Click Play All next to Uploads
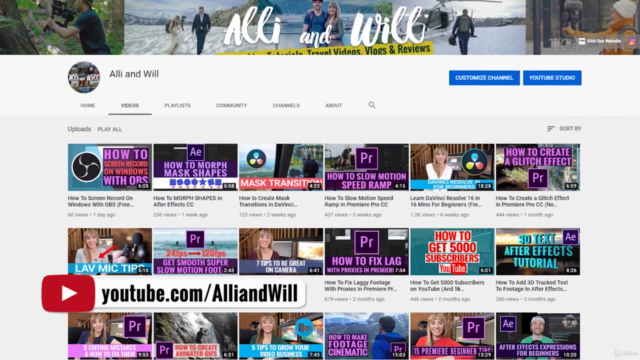640x360 pixels. [x=109, y=129]
